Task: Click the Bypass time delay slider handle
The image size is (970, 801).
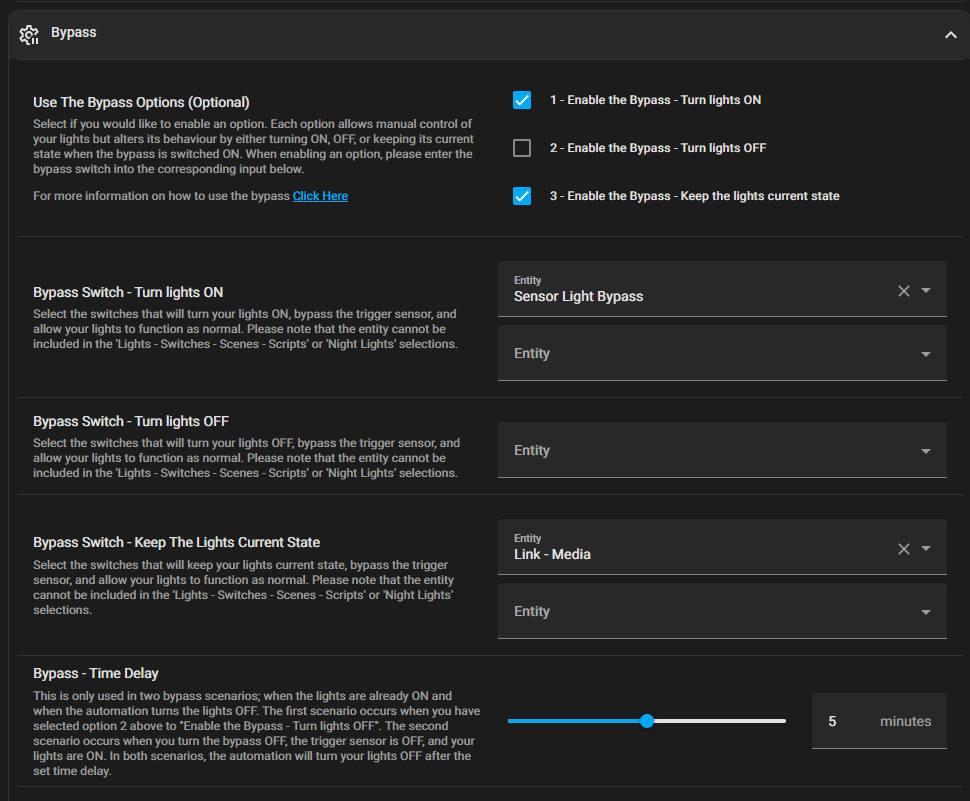Action: (x=647, y=721)
